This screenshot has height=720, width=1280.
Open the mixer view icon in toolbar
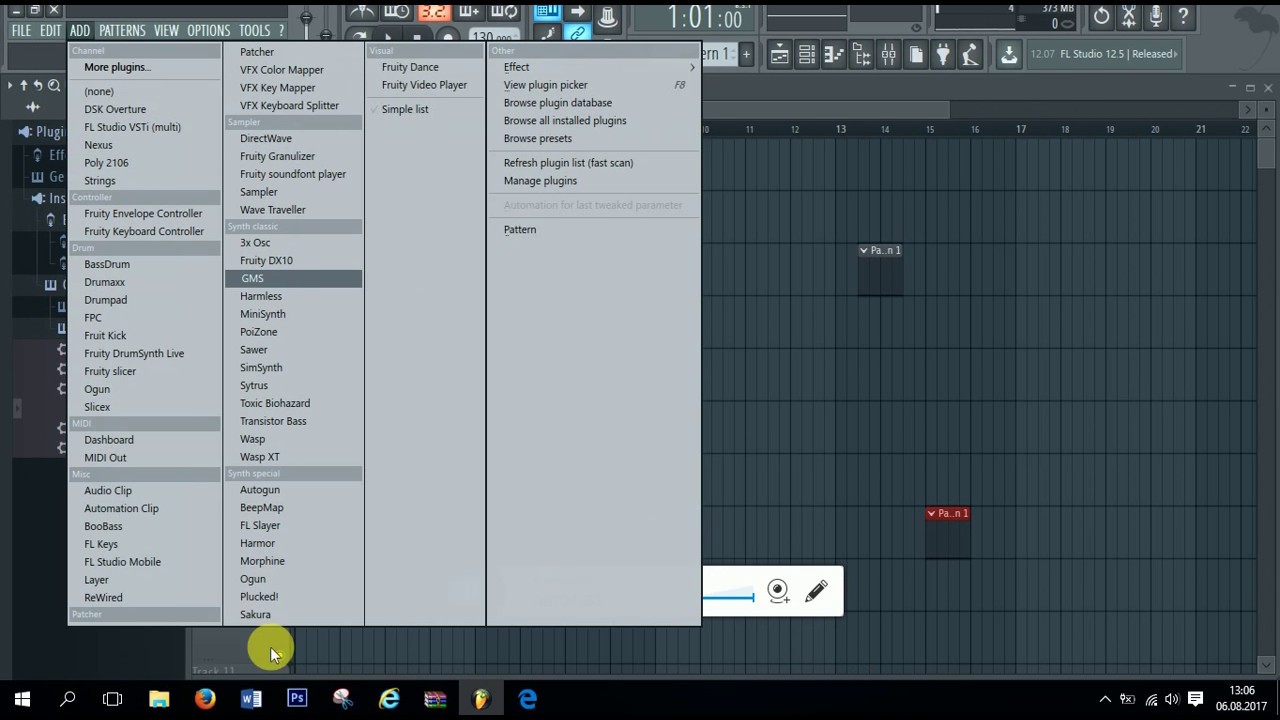click(888, 55)
